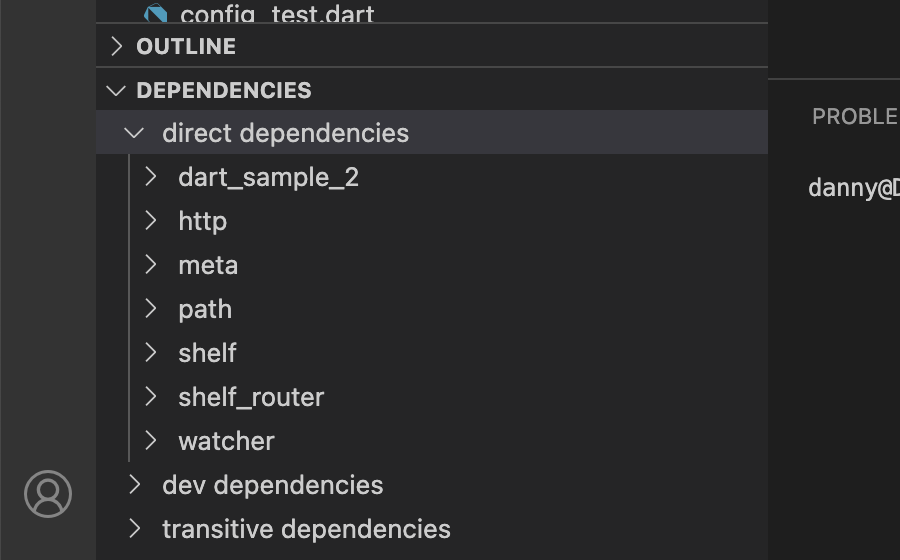This screenshot has width=900, height=560.
Task: Expand the meta package chevron
Action: pos(151,265)
